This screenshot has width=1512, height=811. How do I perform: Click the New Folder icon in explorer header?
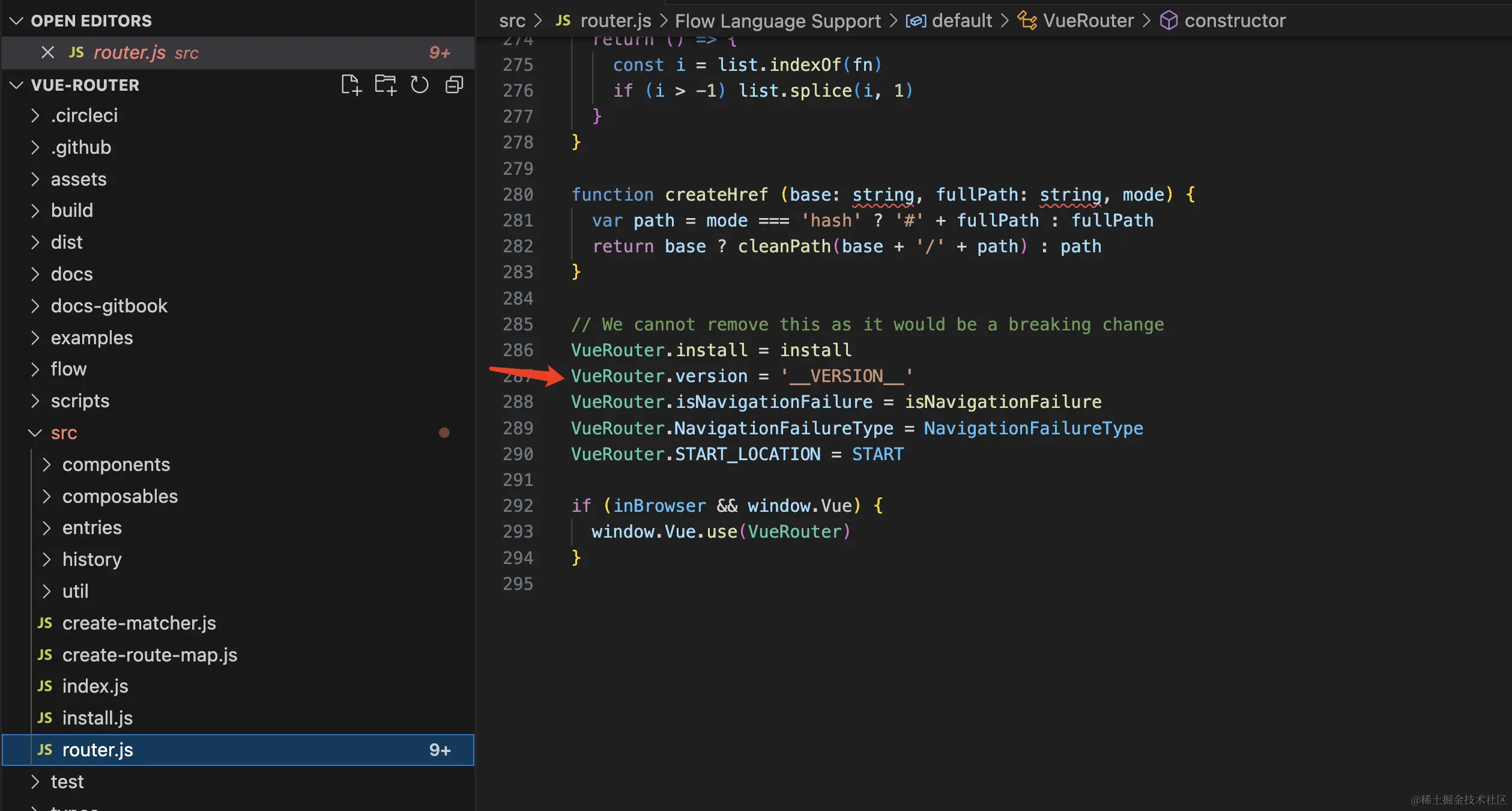point(386,85)
